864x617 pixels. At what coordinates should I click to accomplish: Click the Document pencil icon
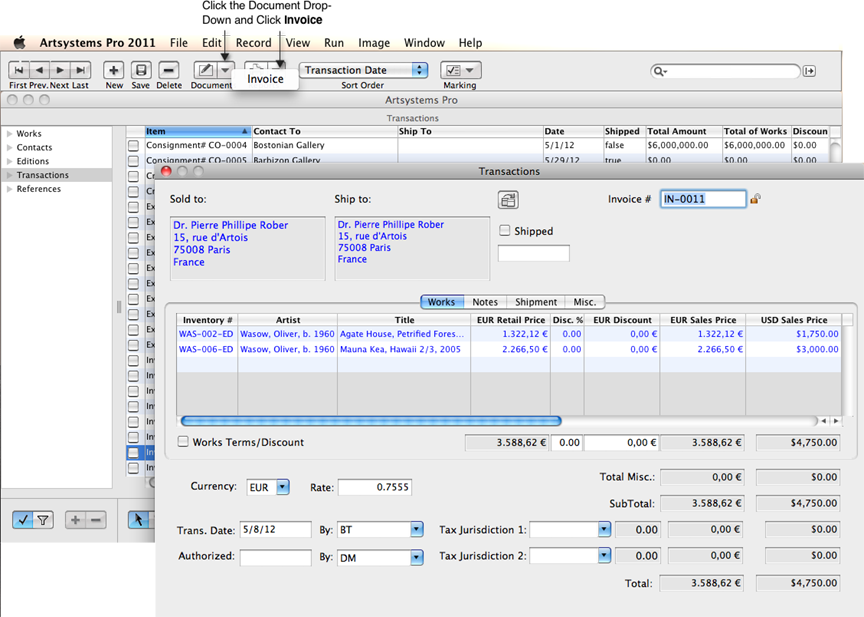205,71
